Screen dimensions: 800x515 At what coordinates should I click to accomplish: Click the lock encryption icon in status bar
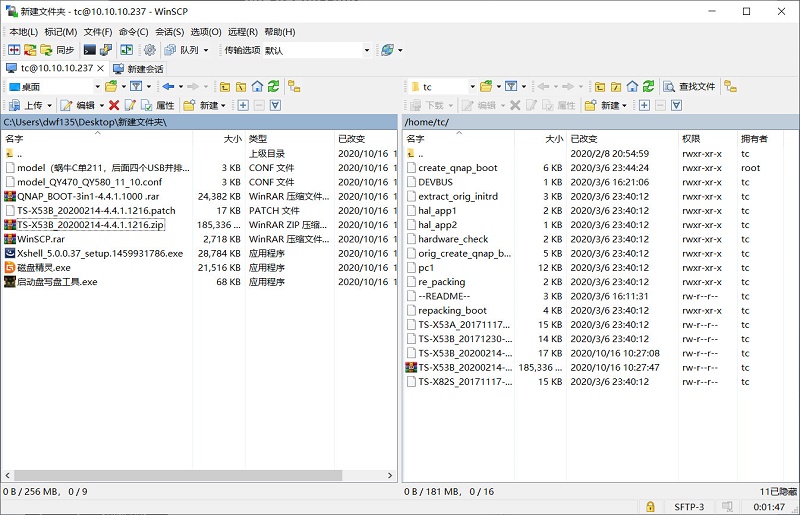[650, 506]
